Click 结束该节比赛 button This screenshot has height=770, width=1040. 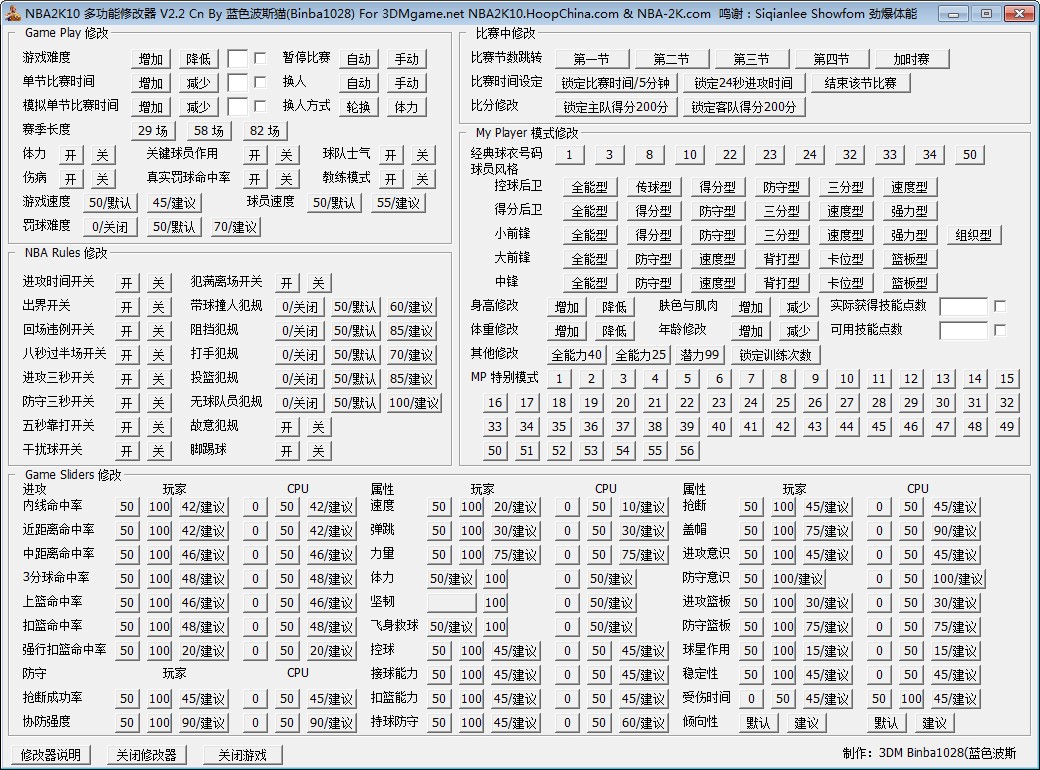(860, 83)
